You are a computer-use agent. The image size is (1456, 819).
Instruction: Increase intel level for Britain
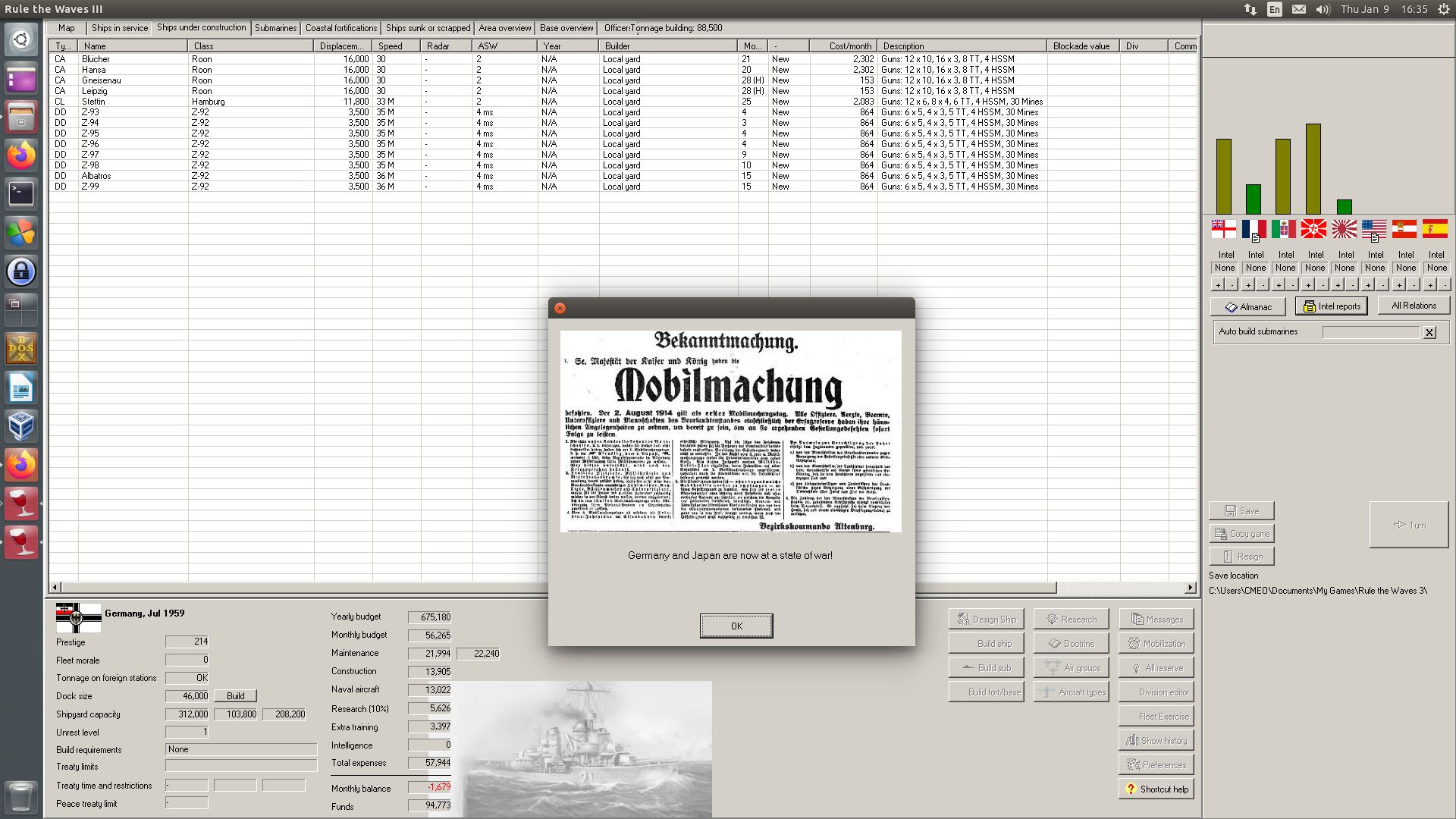coord(1218,285)
